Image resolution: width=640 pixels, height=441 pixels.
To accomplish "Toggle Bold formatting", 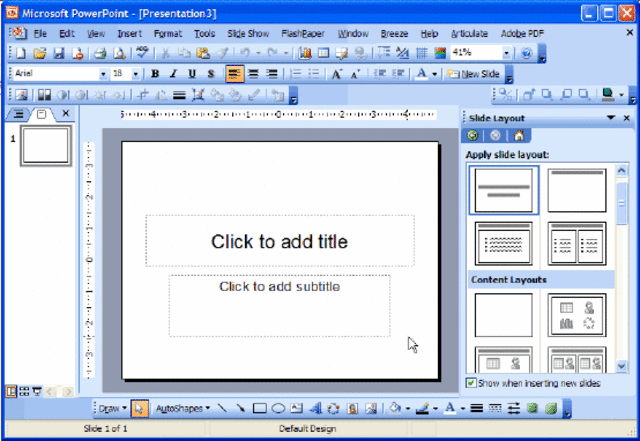I will 155,74.
